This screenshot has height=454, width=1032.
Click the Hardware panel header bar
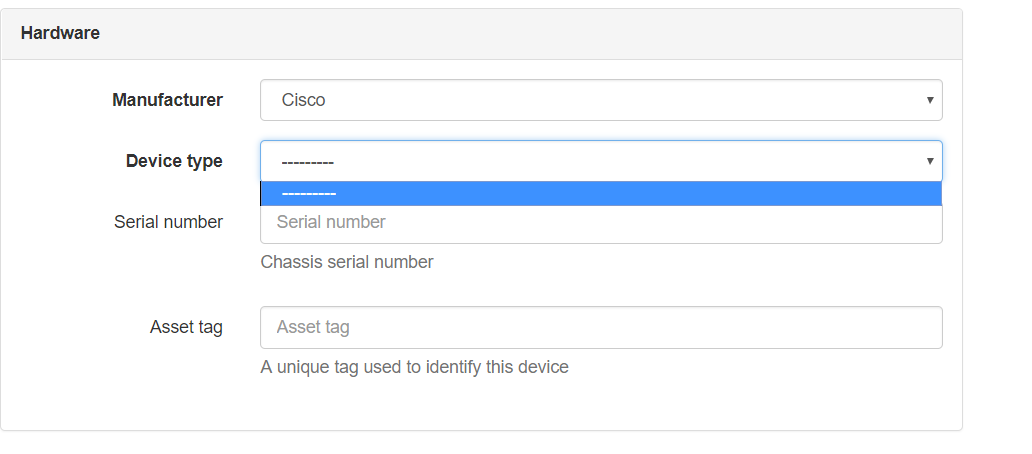coord(500,34)
